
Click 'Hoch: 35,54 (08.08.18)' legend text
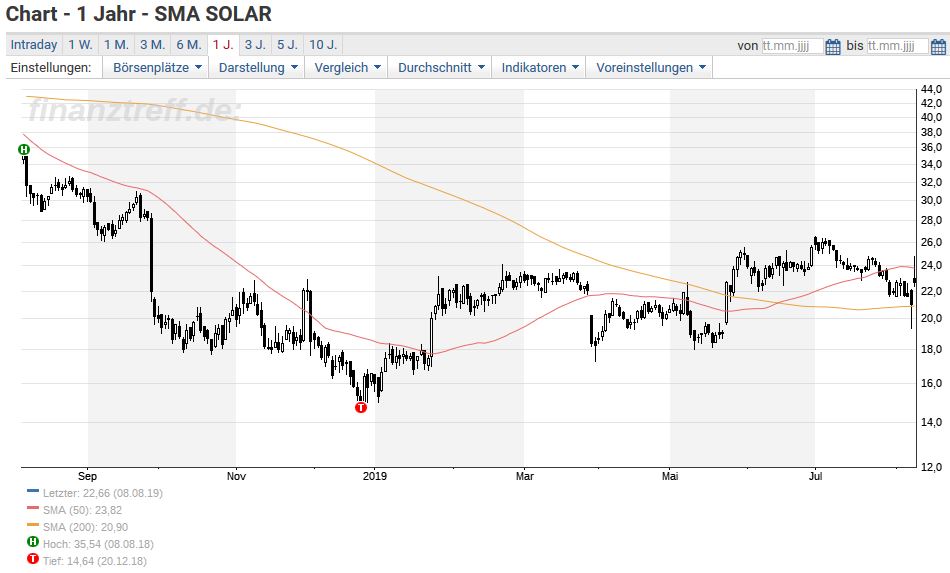[98, 544]
